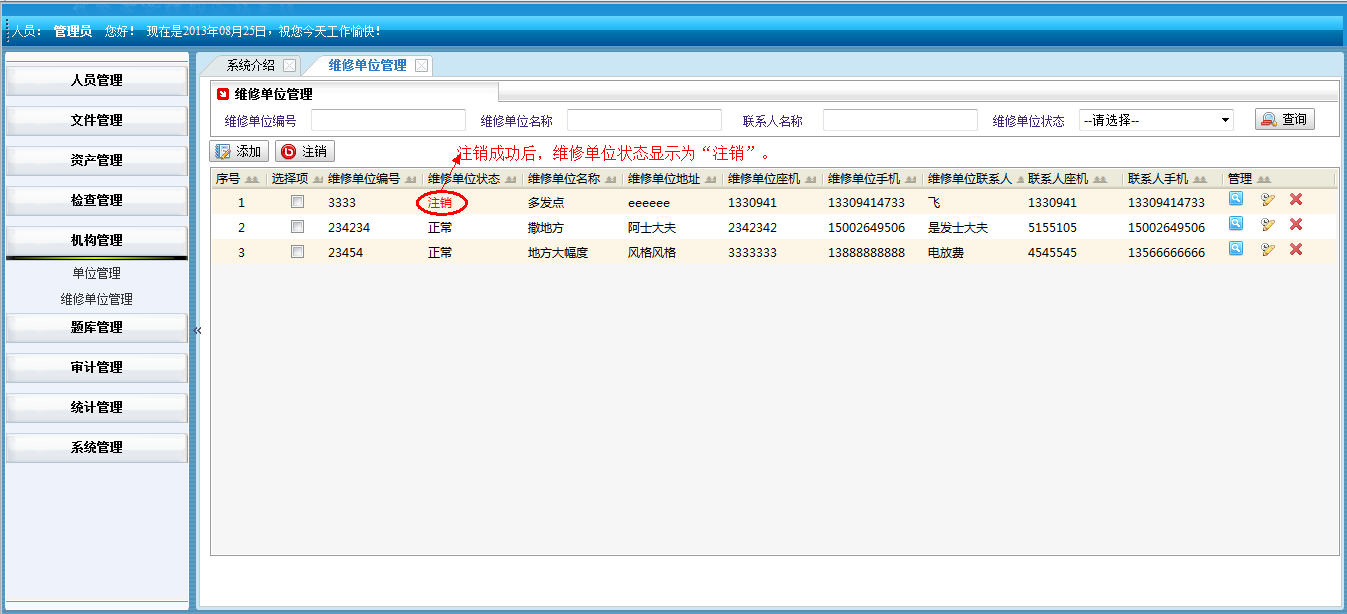Delete the row with number 234234
Viewport: 1347px width, 614px height.
1296,224
